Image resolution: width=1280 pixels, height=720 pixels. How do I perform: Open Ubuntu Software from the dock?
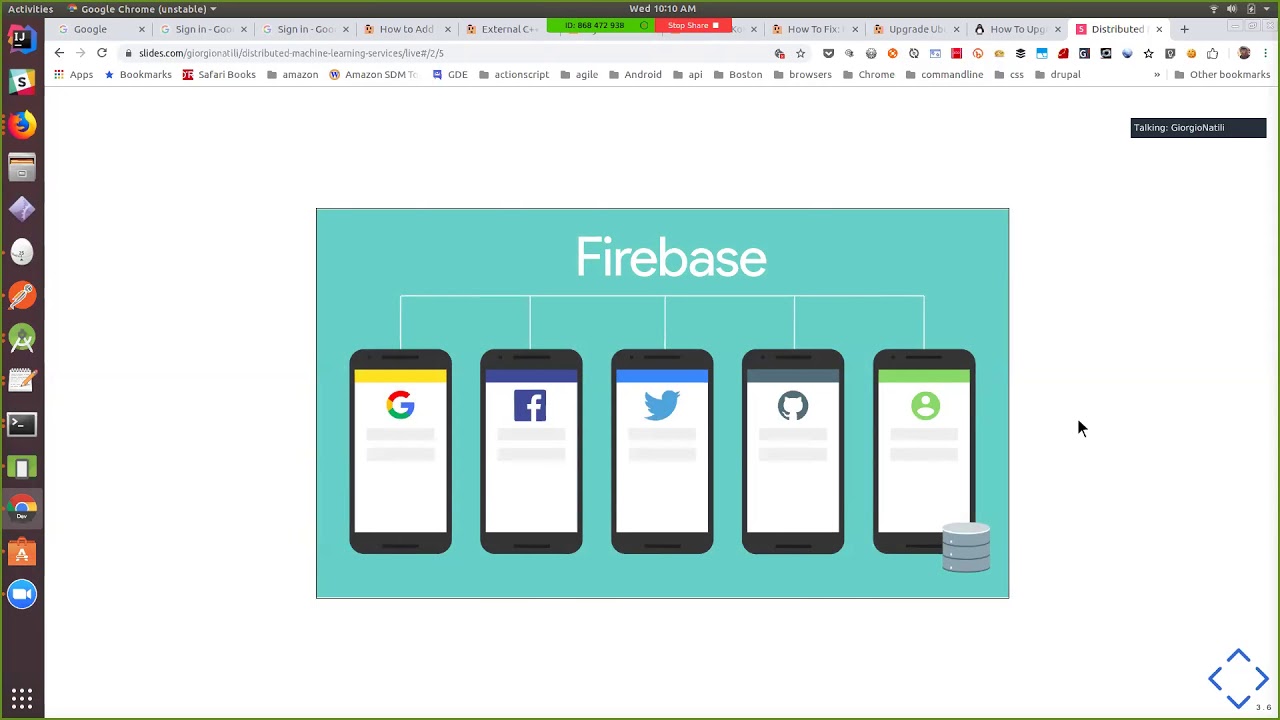click(21, 552)
